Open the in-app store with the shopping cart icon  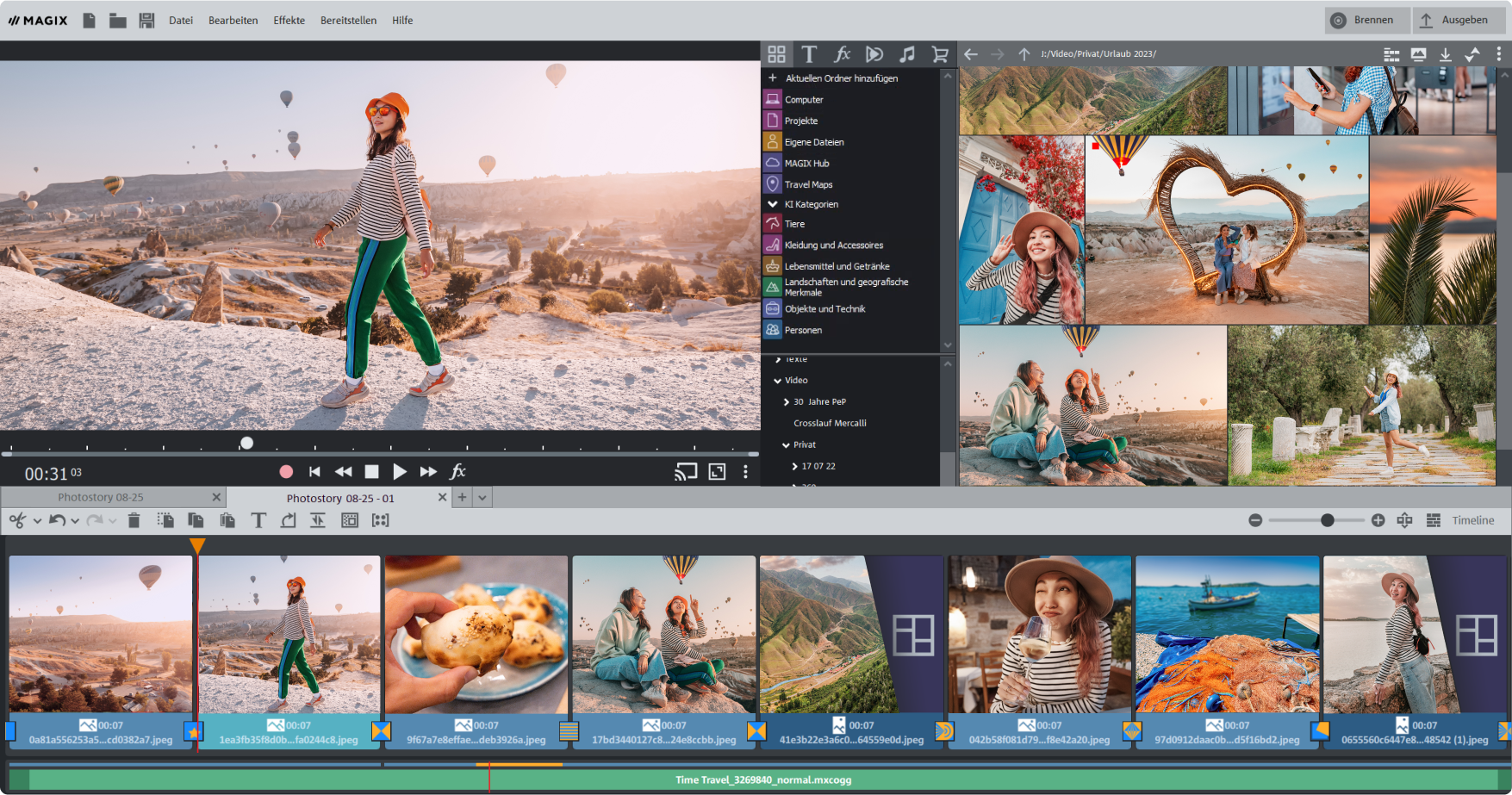(939, 53)
